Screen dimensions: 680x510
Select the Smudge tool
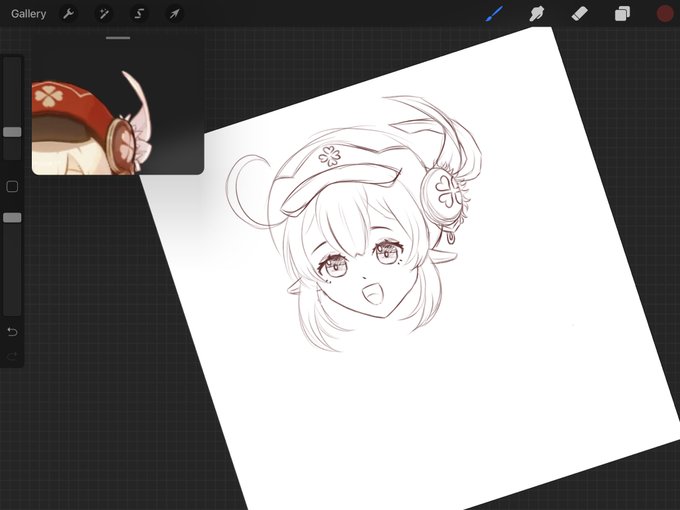click(536, 14)
